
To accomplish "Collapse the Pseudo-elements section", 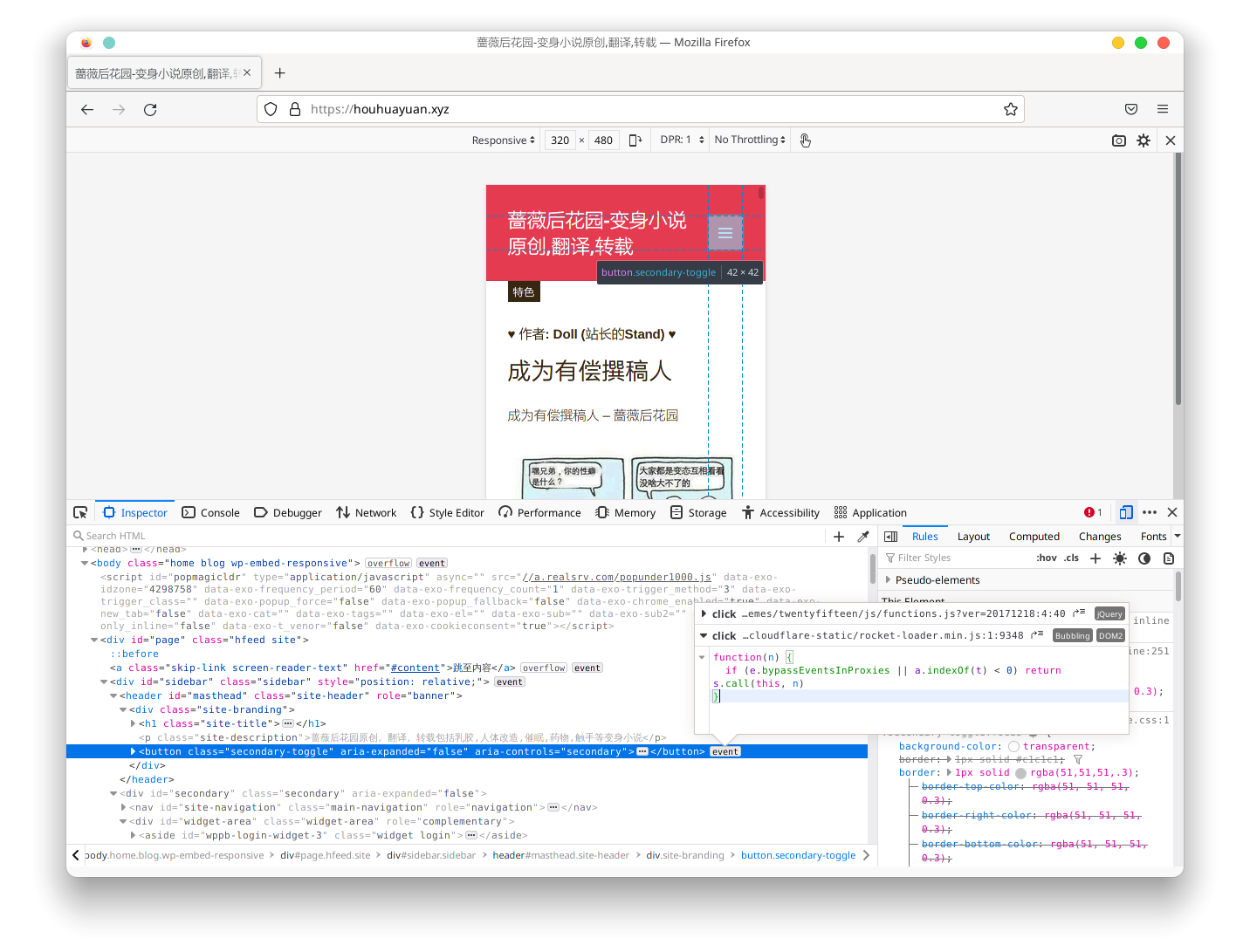I will tap(887, 579).
